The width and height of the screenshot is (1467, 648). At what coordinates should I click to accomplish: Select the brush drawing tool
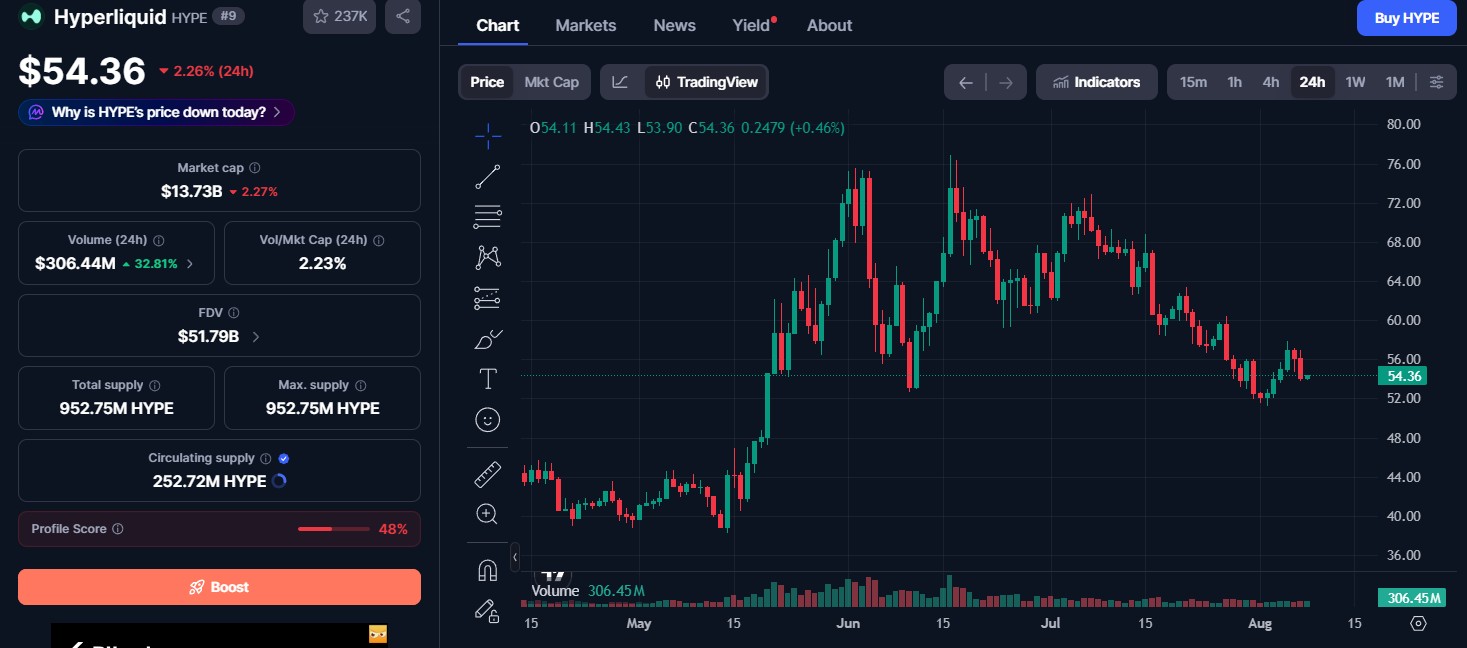(x=487, y=339)
